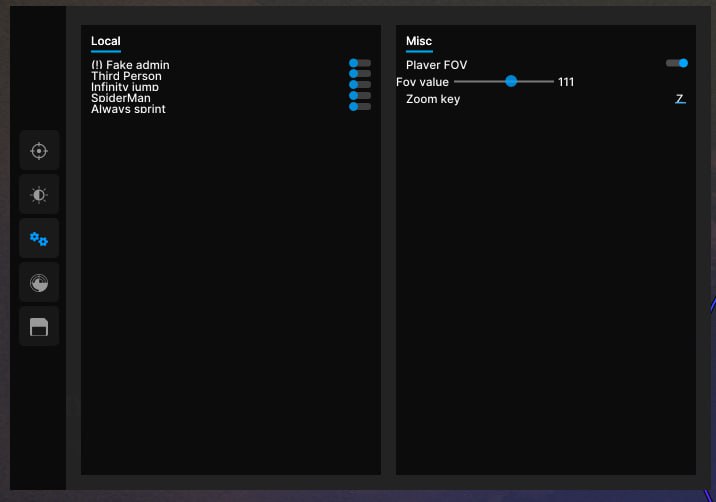Turn on the Infinity jump switch

359,85
